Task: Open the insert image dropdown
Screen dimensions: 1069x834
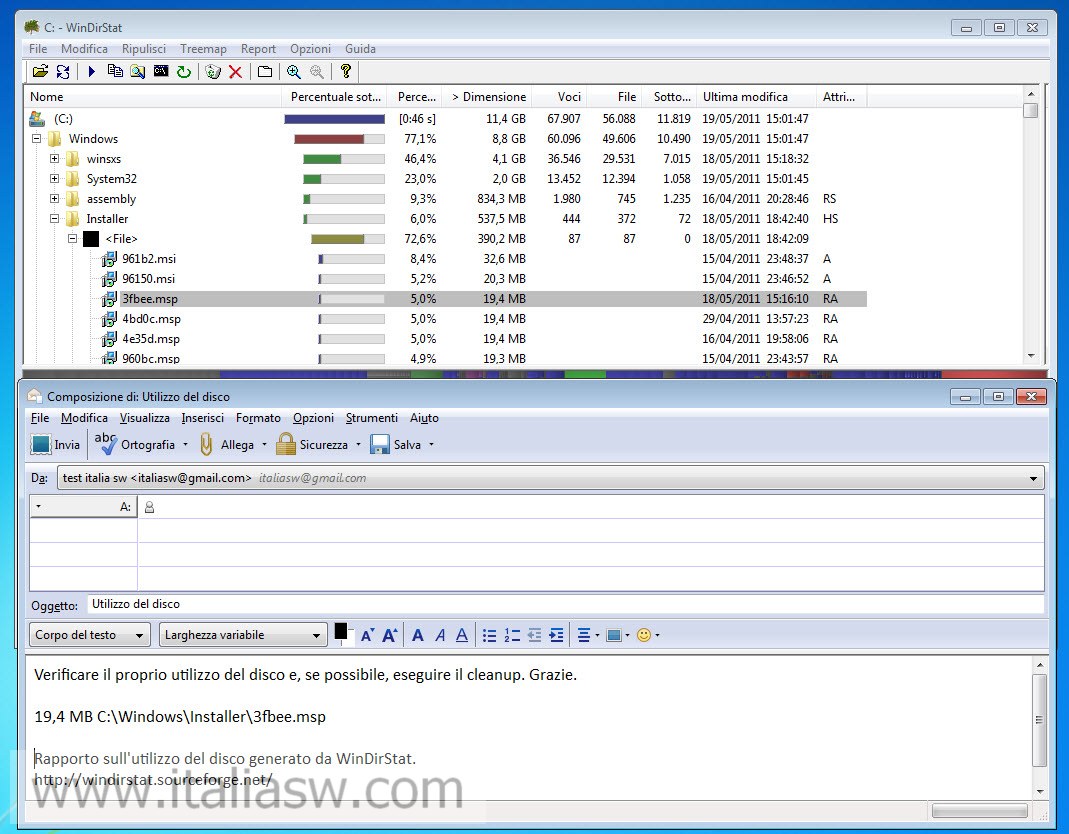Action: [618, 636]
